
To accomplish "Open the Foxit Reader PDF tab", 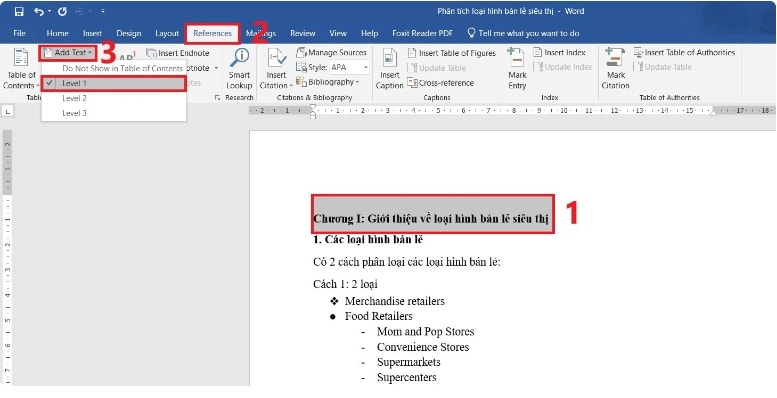I will (423, 33).
